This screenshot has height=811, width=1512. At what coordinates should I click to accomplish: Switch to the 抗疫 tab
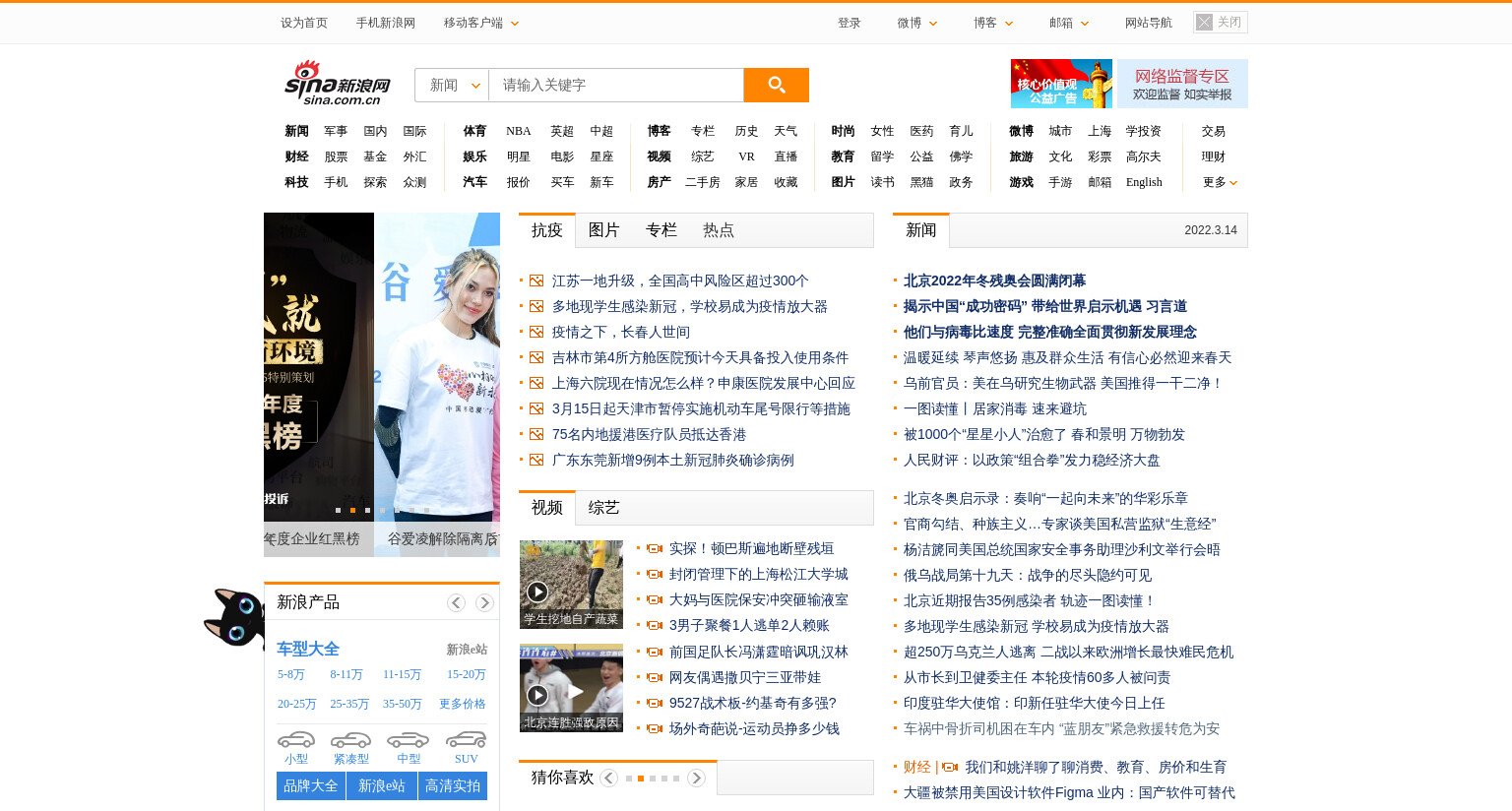(547, 230)
